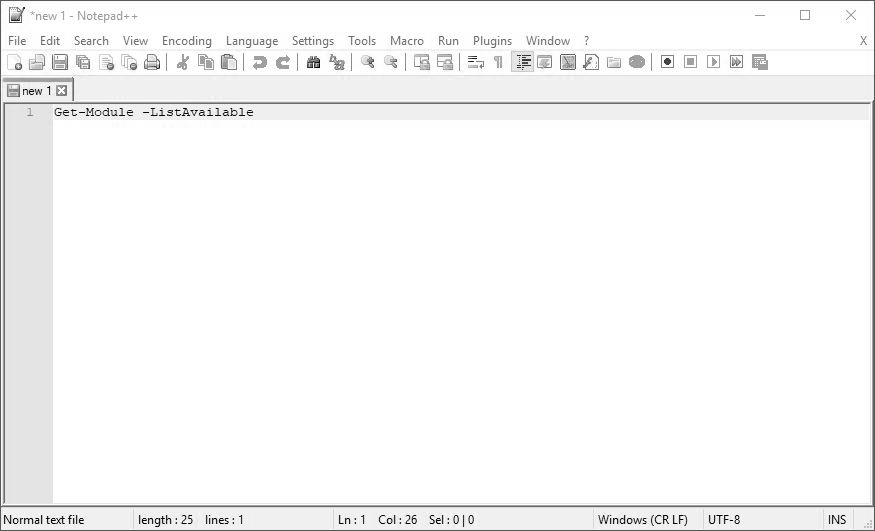The height and width of the screenshot is (531, 875).
Task: Click the Save file toolbar icon
Action: 60,62
